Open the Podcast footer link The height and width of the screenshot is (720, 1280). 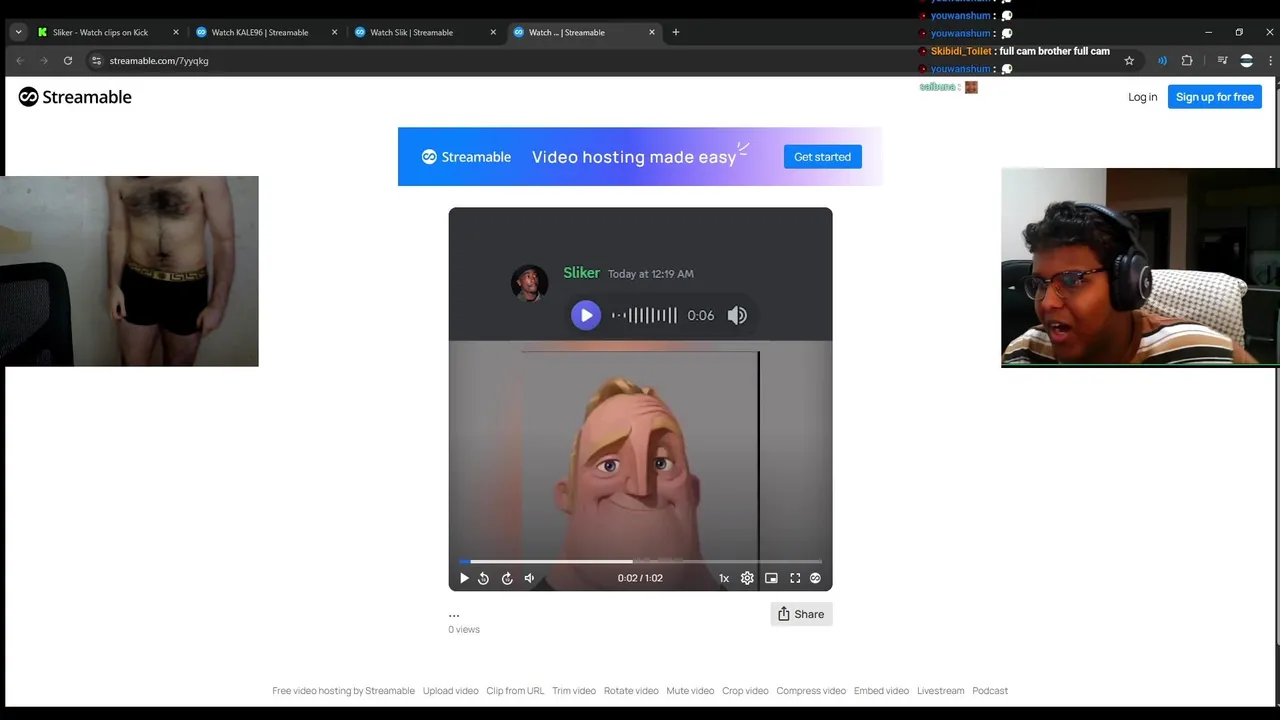990,691
